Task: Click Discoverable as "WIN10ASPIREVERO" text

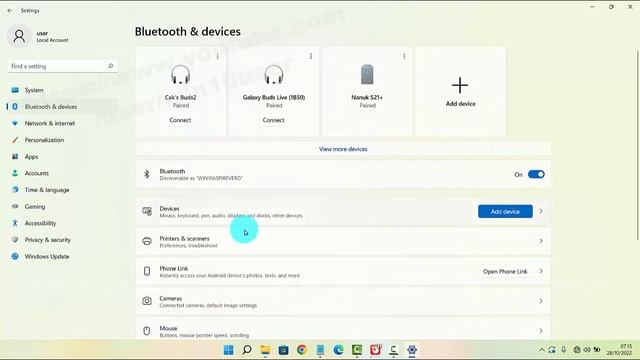Action: click(x=201, y=178)
